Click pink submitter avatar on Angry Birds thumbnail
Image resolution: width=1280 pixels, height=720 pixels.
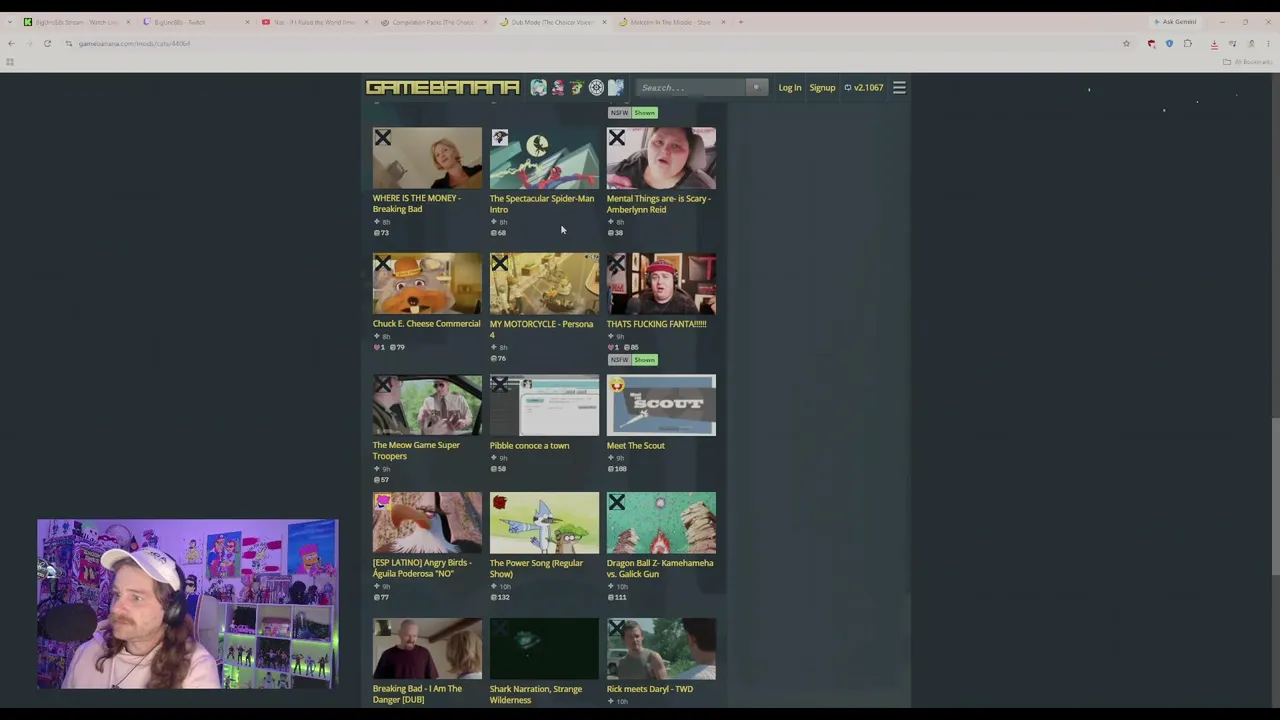click(x=383, y=502)
